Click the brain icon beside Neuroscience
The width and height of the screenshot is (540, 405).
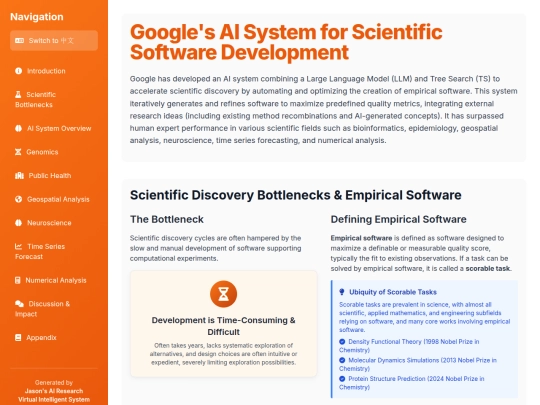click(x=19, y=223)
